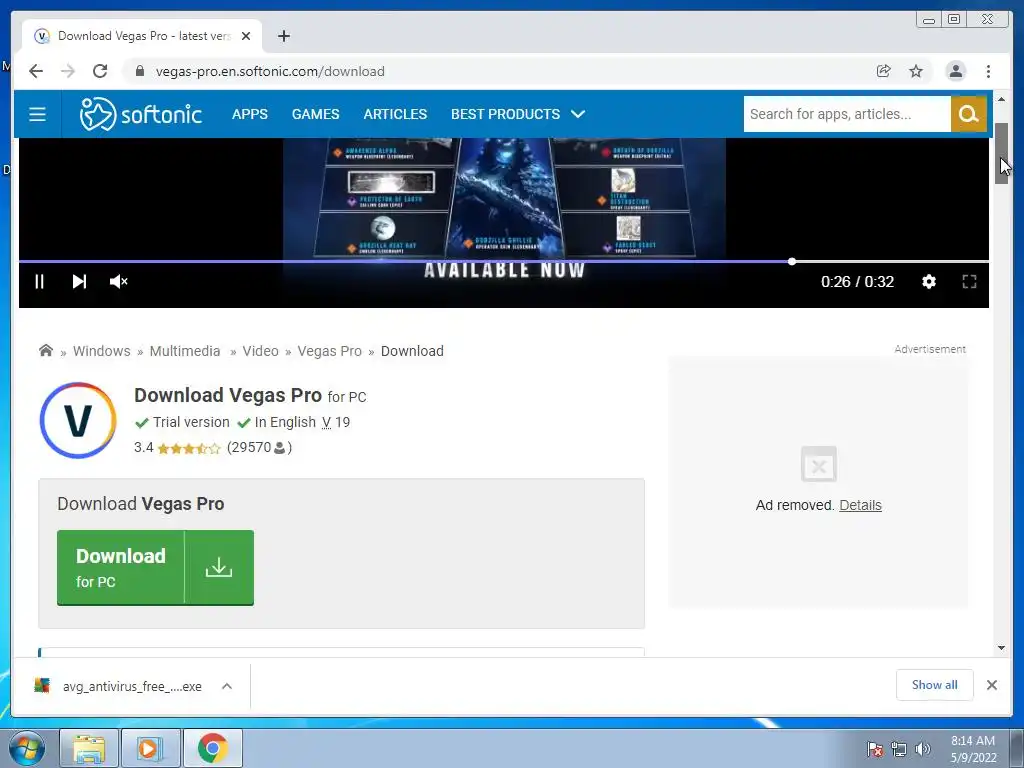Expand avg_antivirus download options chevron

pyautogui.click(x=227, y=686)
